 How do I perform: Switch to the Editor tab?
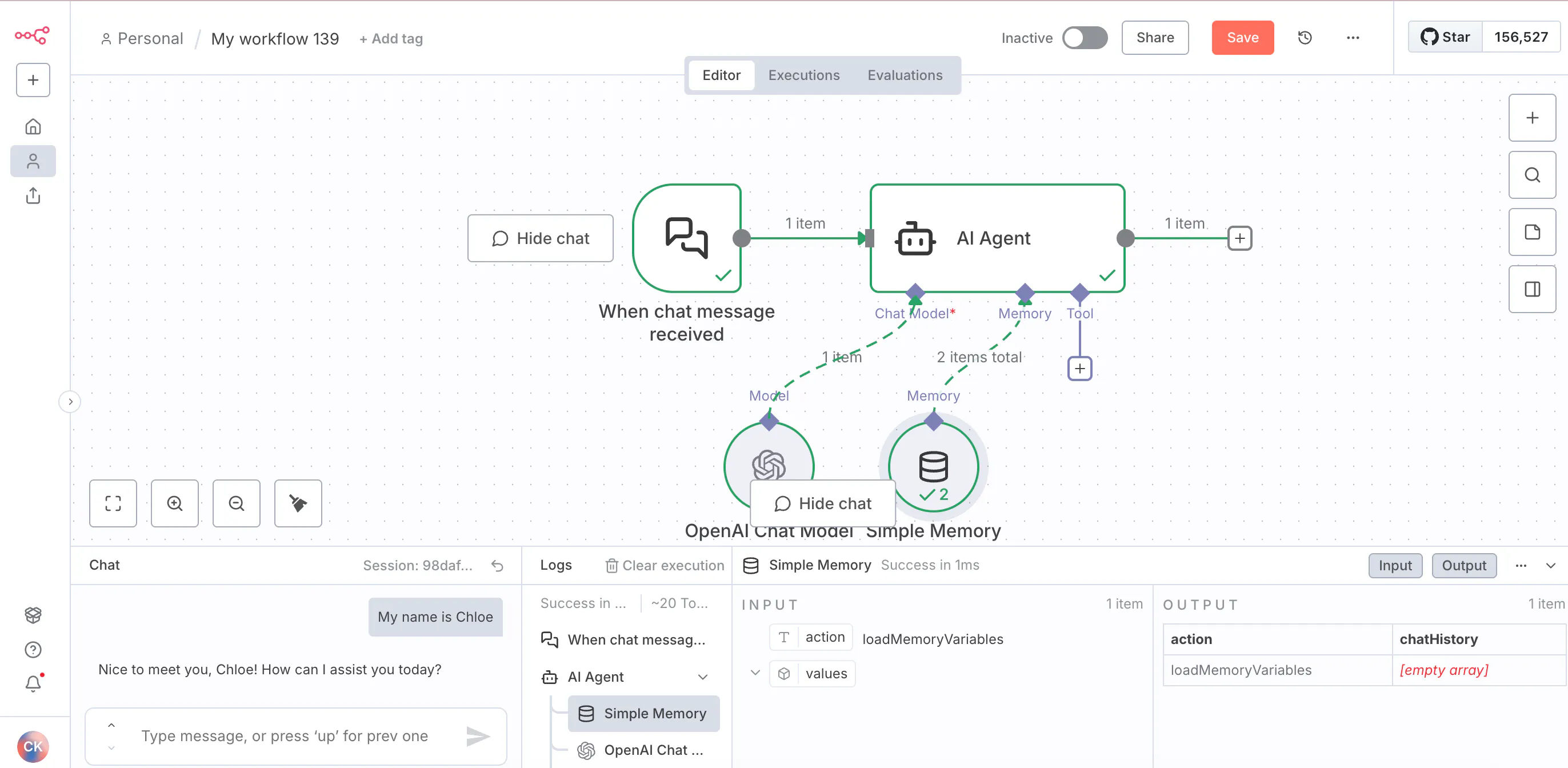721,75
